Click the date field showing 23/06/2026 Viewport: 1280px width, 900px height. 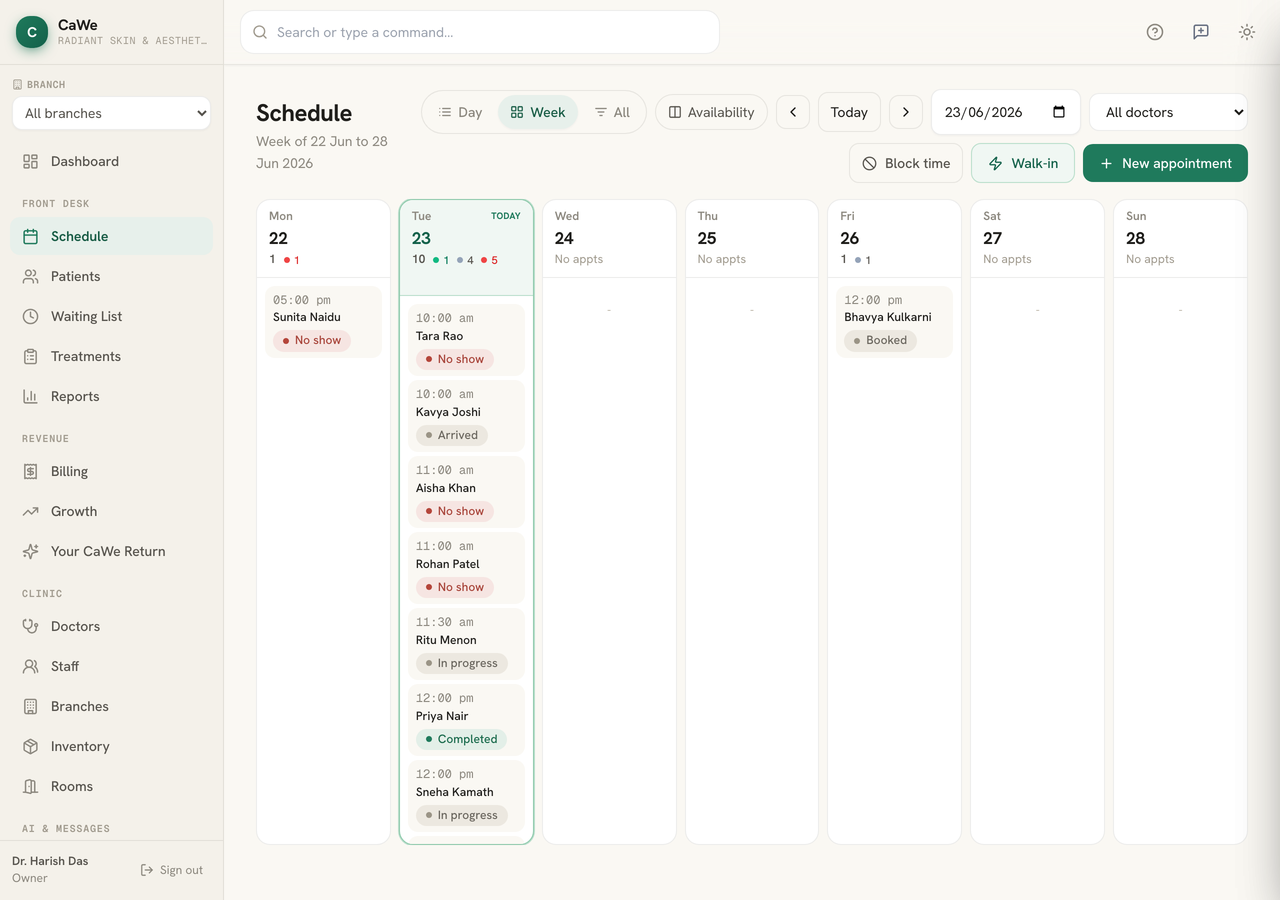click(x=1005, y=112)
